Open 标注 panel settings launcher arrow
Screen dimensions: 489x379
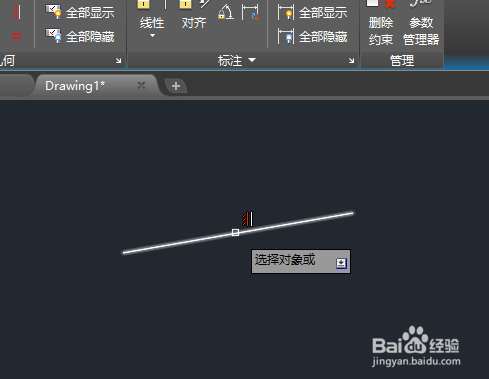click(x=352, y=61)
